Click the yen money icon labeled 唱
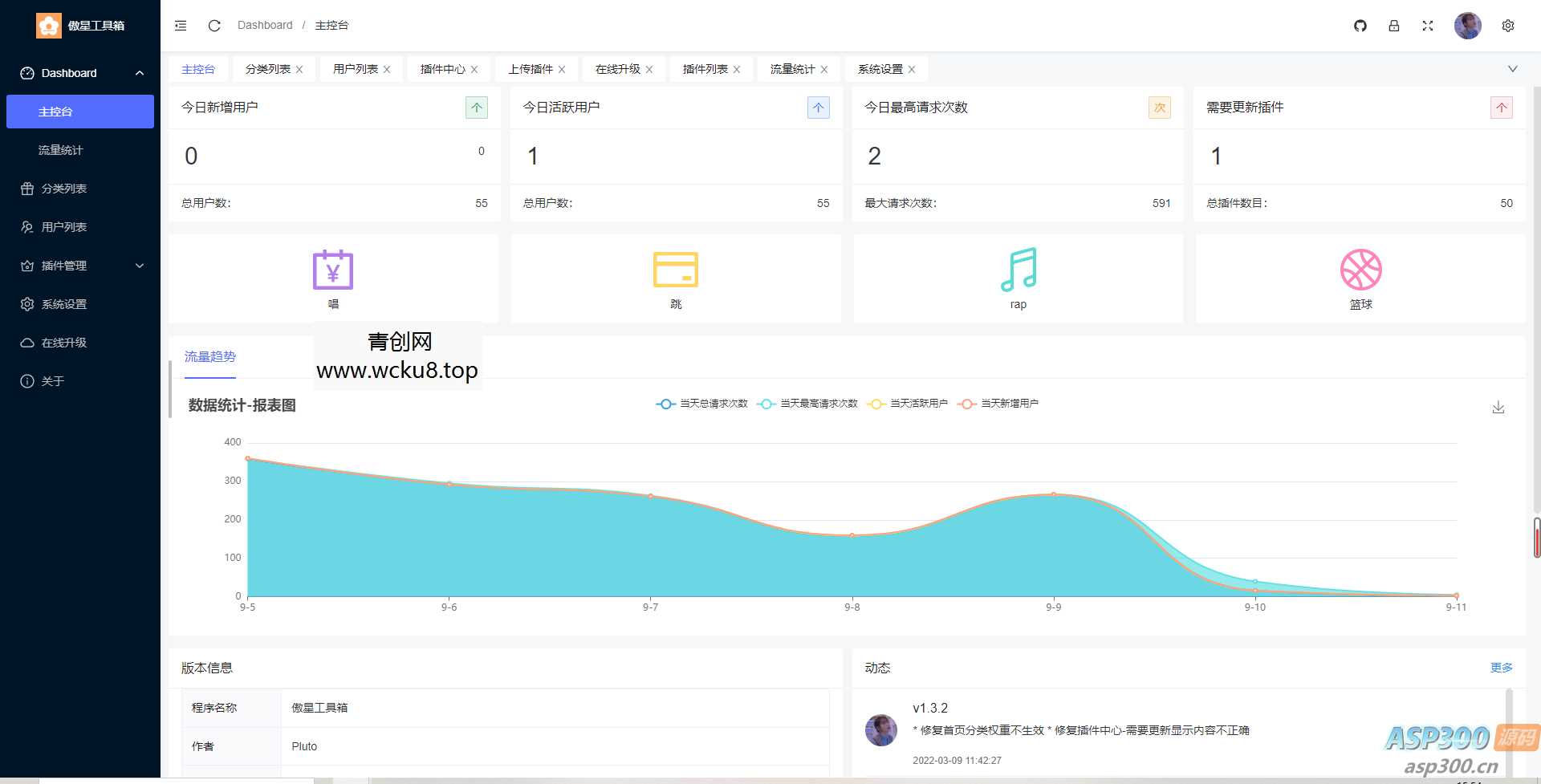 point(332,269)
